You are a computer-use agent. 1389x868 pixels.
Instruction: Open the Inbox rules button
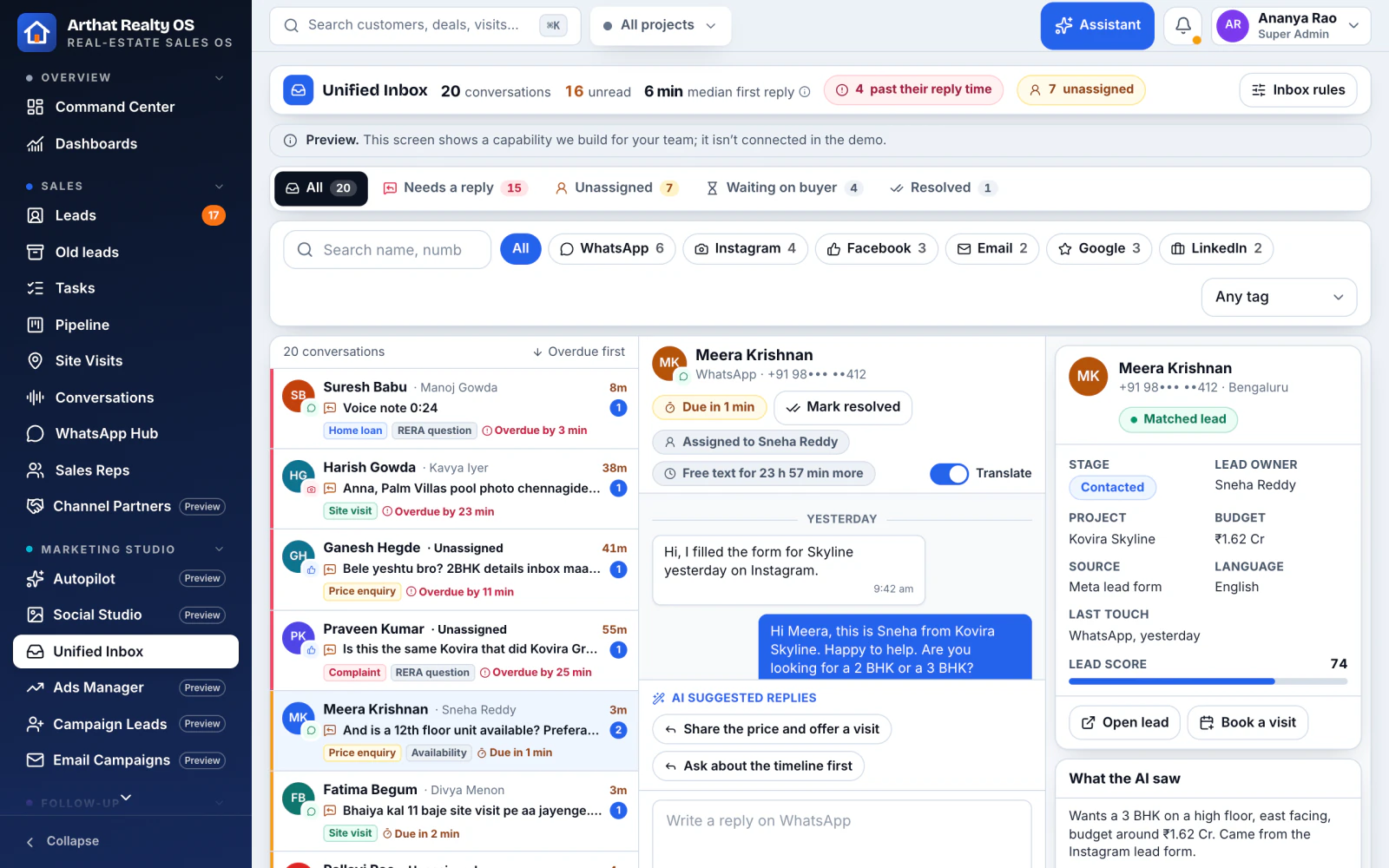click(1298, 90)
